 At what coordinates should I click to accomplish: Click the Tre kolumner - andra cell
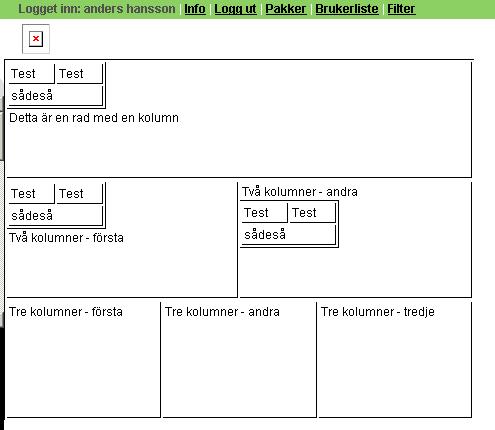coord(239,360)
